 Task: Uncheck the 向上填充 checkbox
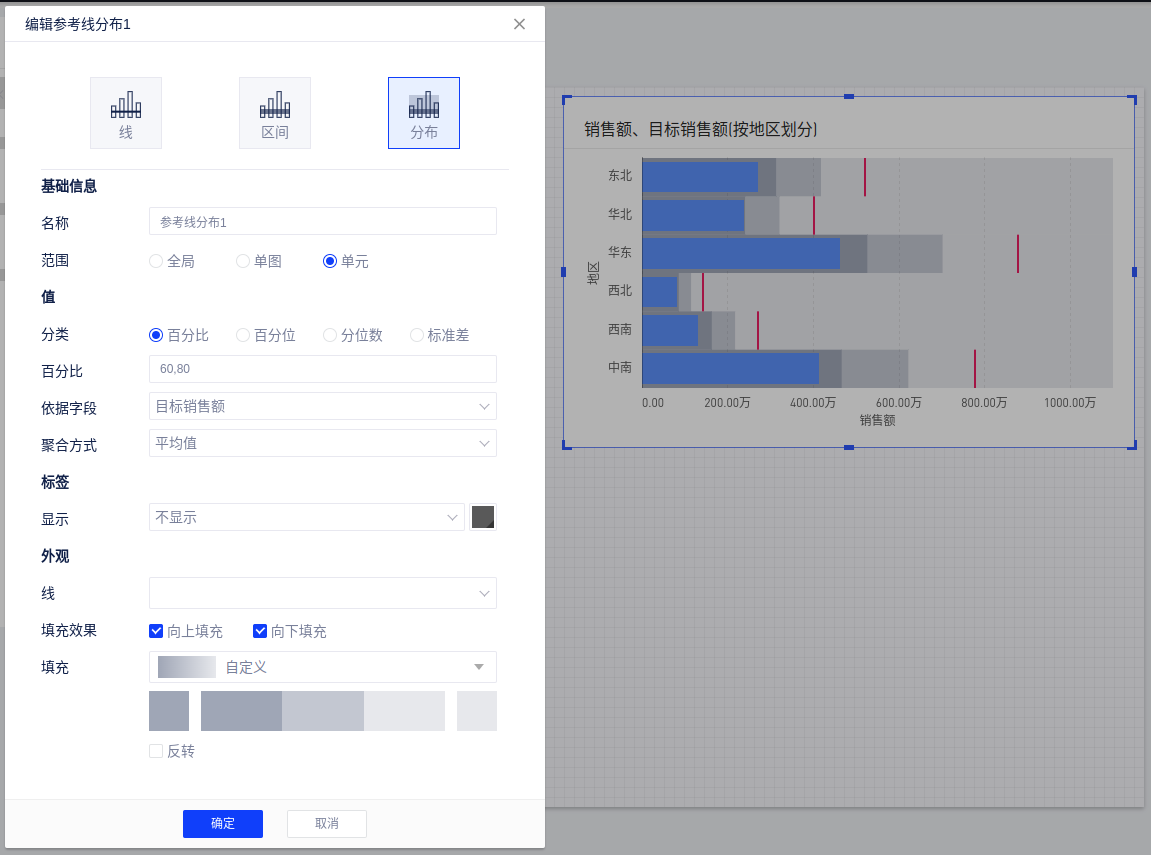[x=156, y=631]
